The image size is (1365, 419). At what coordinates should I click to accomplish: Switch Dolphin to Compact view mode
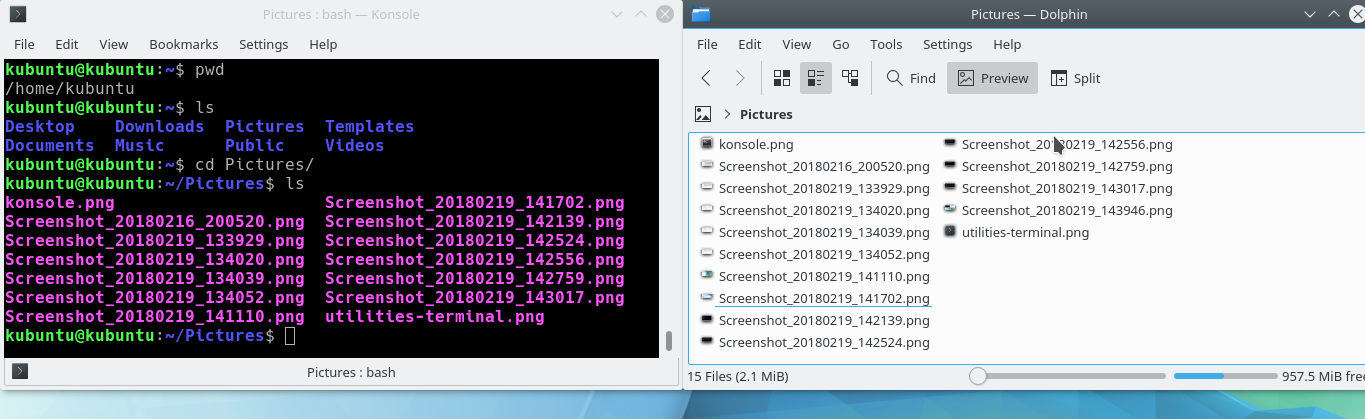[x=816, y=78]
